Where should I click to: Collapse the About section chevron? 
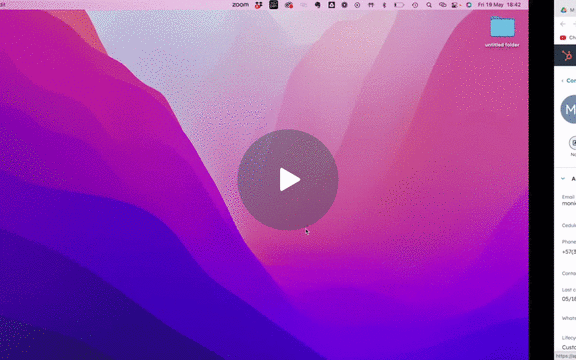click(x=563, y=179)
